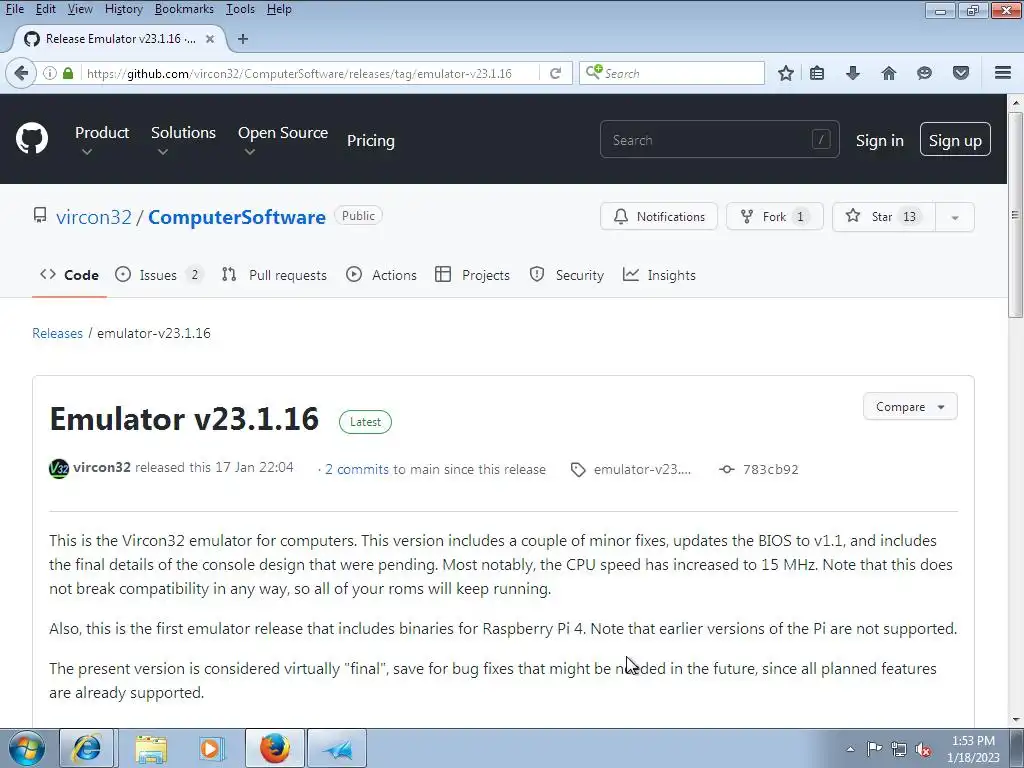Screen dimensions: 1024x768
Task: Focus the GitHub search field
Action: pyautogui.click(x=719, y=139)
